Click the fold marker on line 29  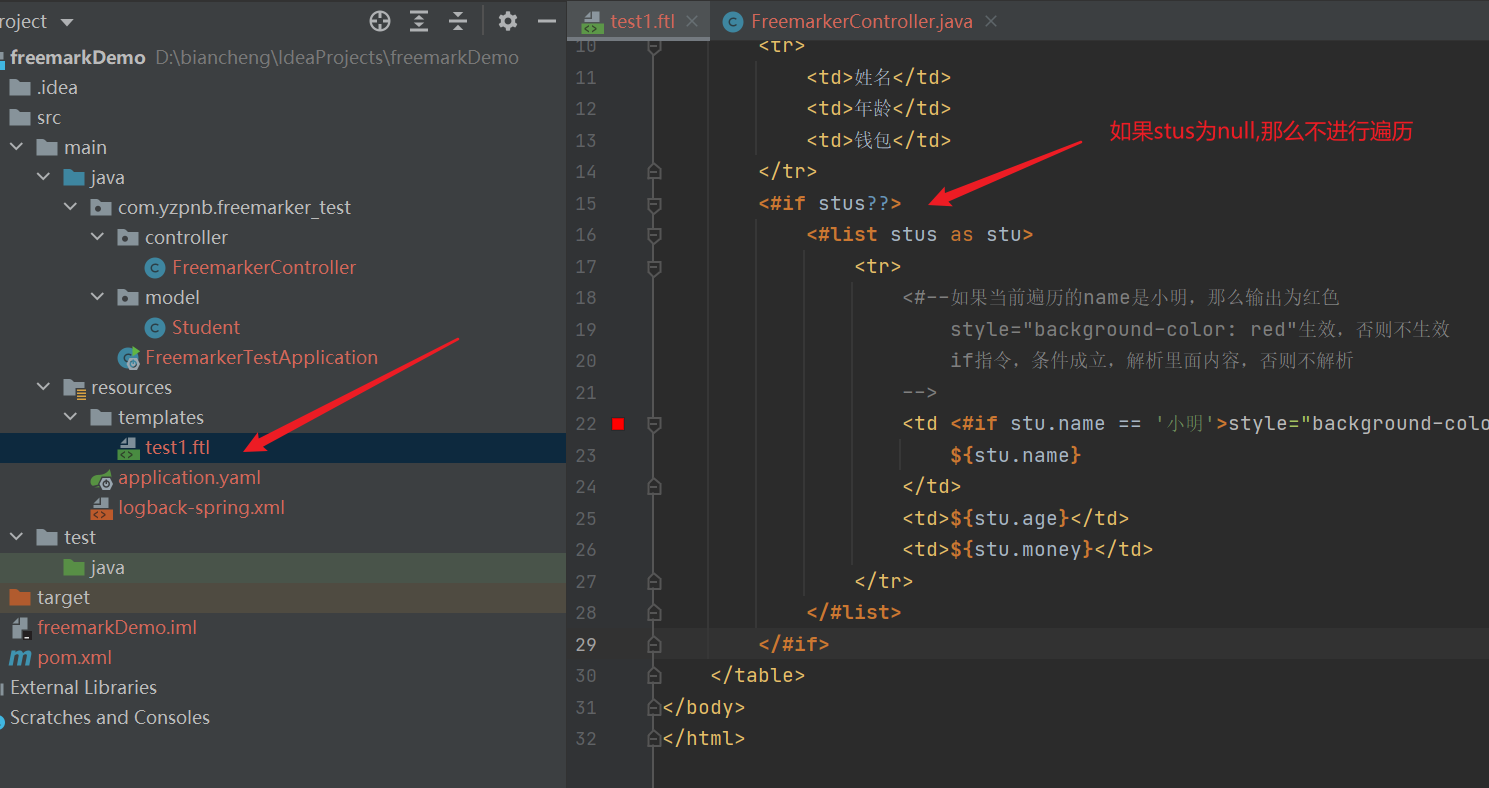point(654,644)
